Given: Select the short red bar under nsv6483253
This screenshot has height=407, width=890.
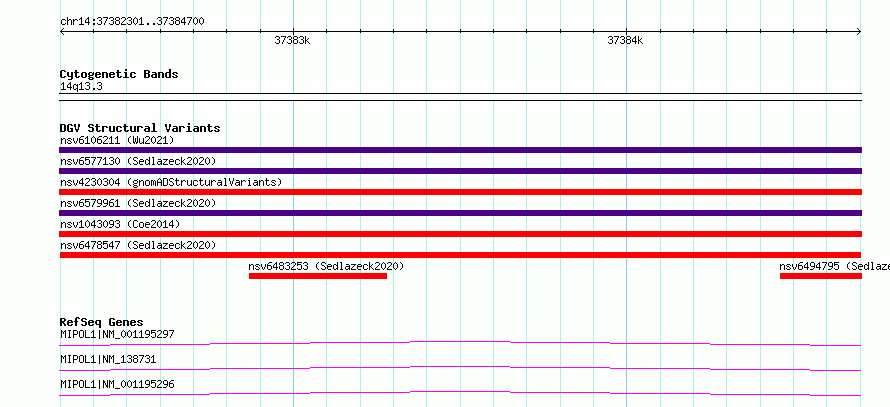Looking at the screenshot, I should point(318,276).
